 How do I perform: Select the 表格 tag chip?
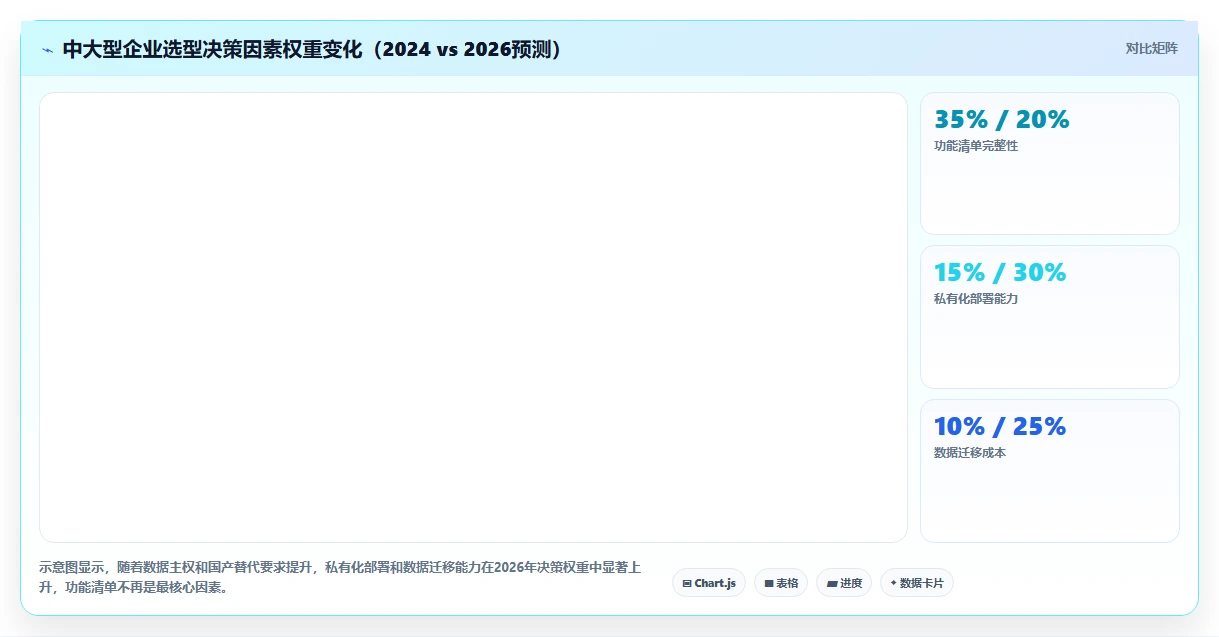pos(781,583)
